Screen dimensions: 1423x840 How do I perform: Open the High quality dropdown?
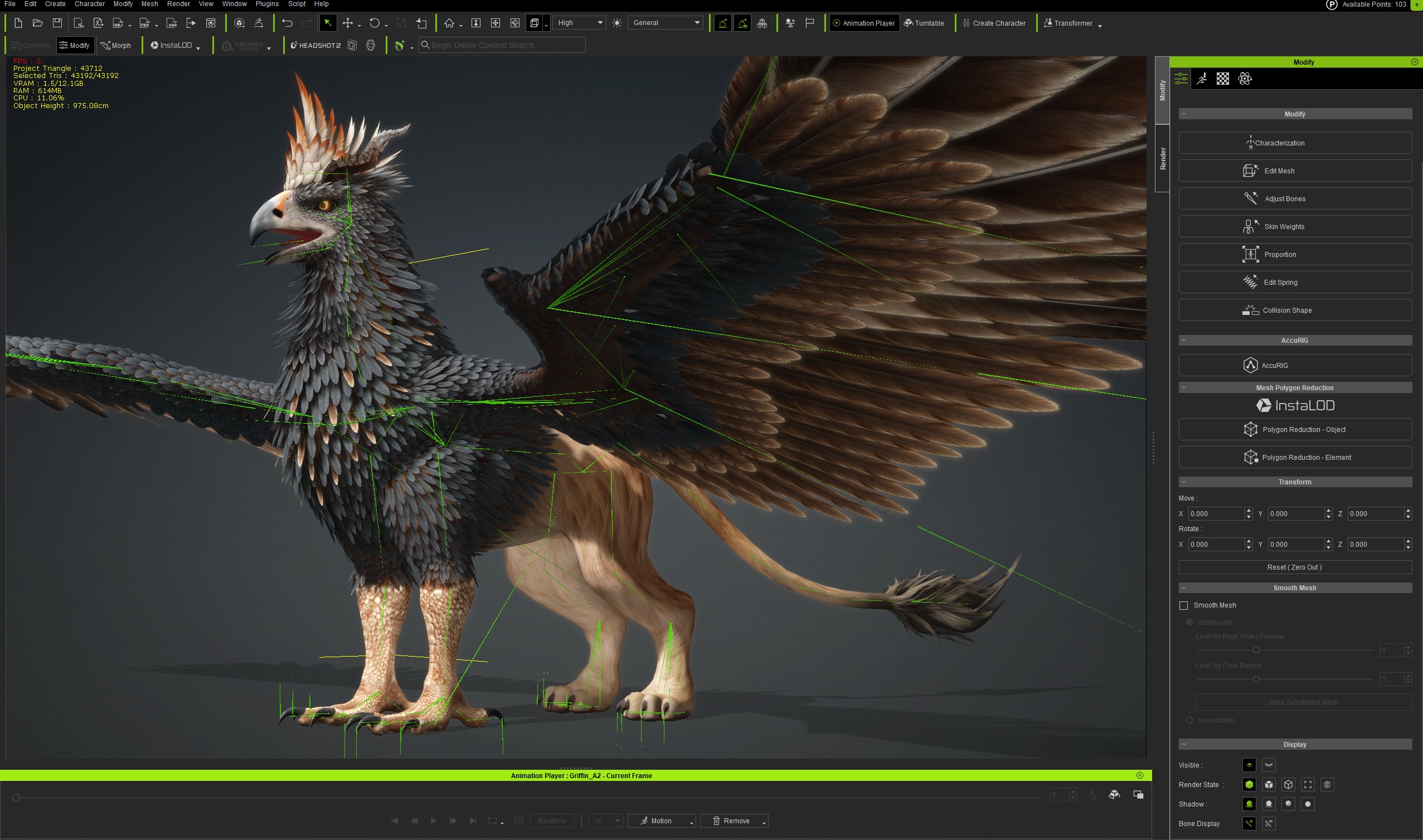click(579, 23)
